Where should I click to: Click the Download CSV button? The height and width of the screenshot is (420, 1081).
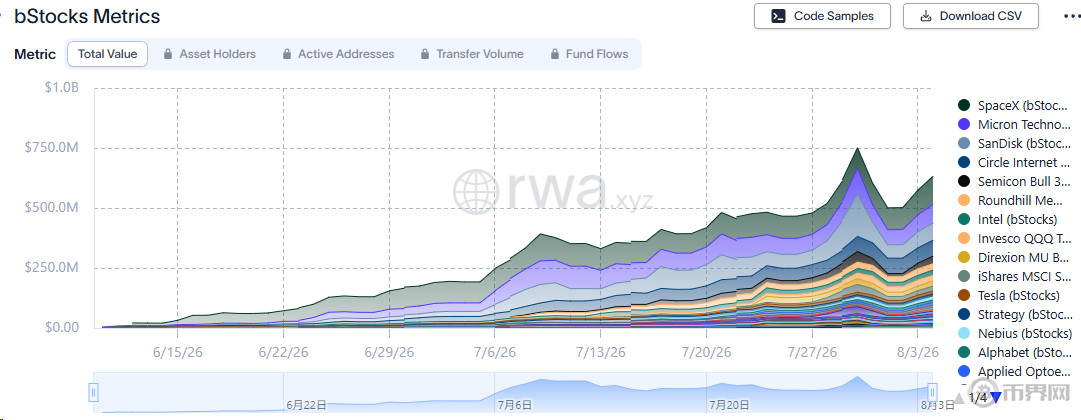coord(971,16)
